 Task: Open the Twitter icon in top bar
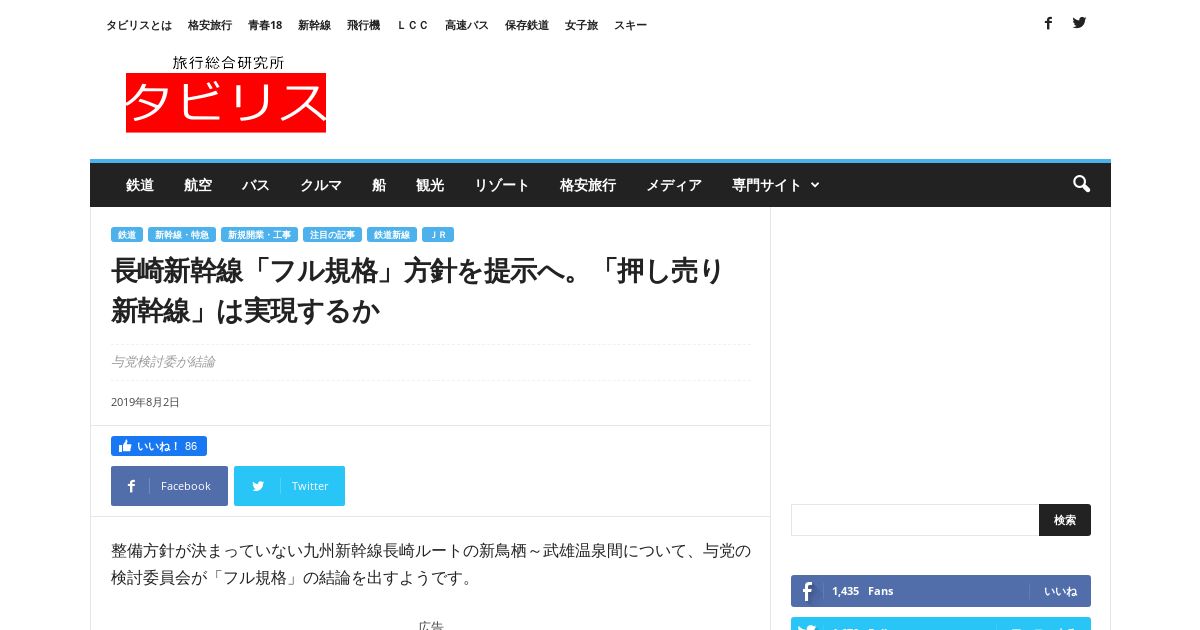(1079, 23)
